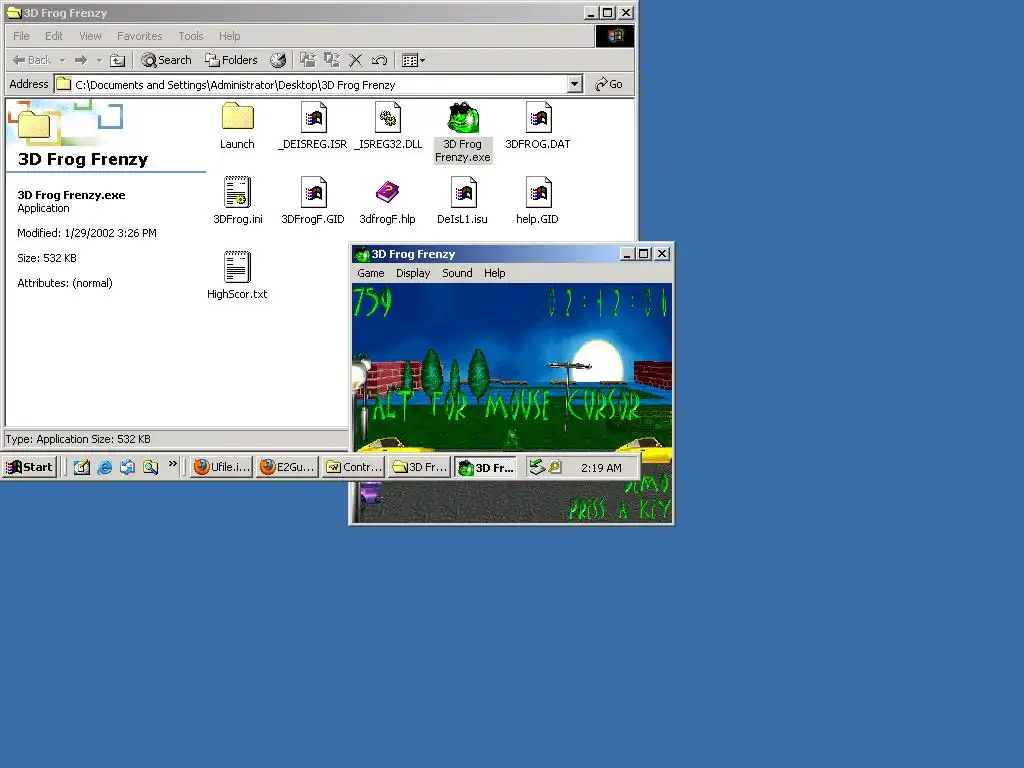Screen dimensions: 1024x768
Task: Open the Tools menu in Explorer
Action: click(x=191, y=36)
